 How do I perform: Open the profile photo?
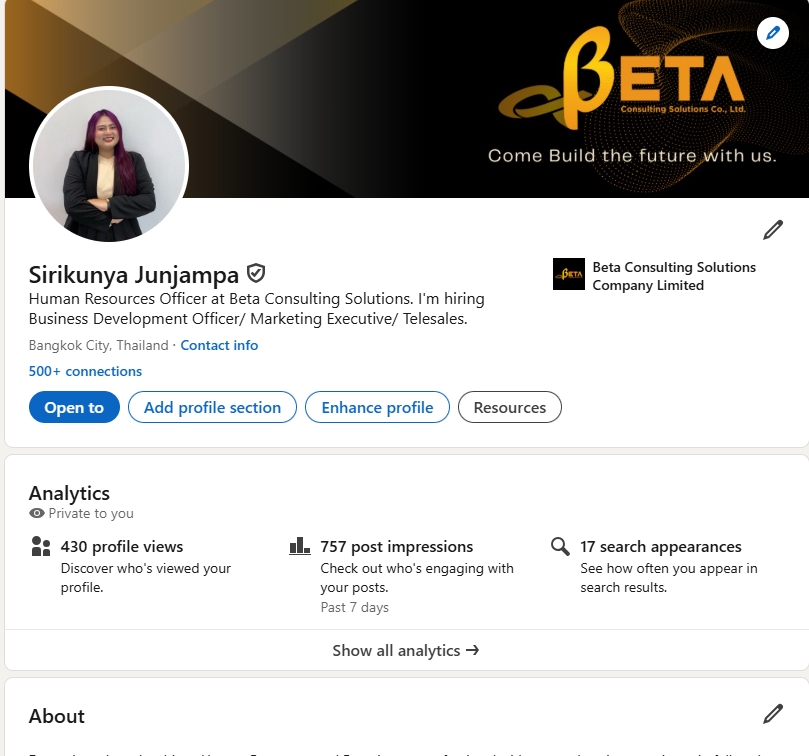[109, 165]
